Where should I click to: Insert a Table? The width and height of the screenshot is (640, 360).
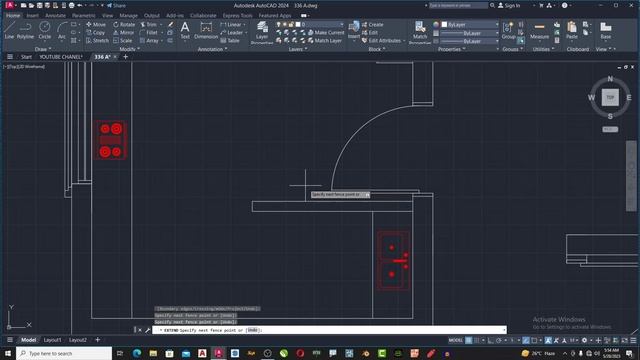click(230, 41)
